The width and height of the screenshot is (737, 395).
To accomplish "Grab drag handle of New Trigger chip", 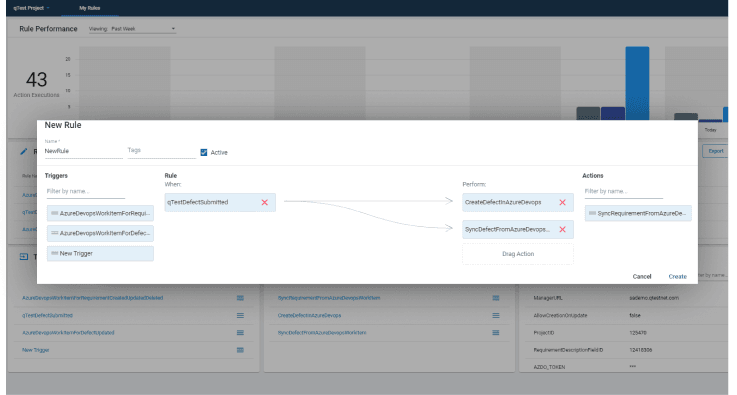I will click(x=55, y=253).
